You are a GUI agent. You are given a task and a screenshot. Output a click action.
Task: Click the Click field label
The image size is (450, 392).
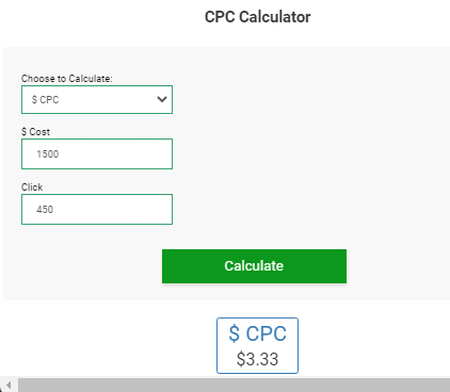32,187
